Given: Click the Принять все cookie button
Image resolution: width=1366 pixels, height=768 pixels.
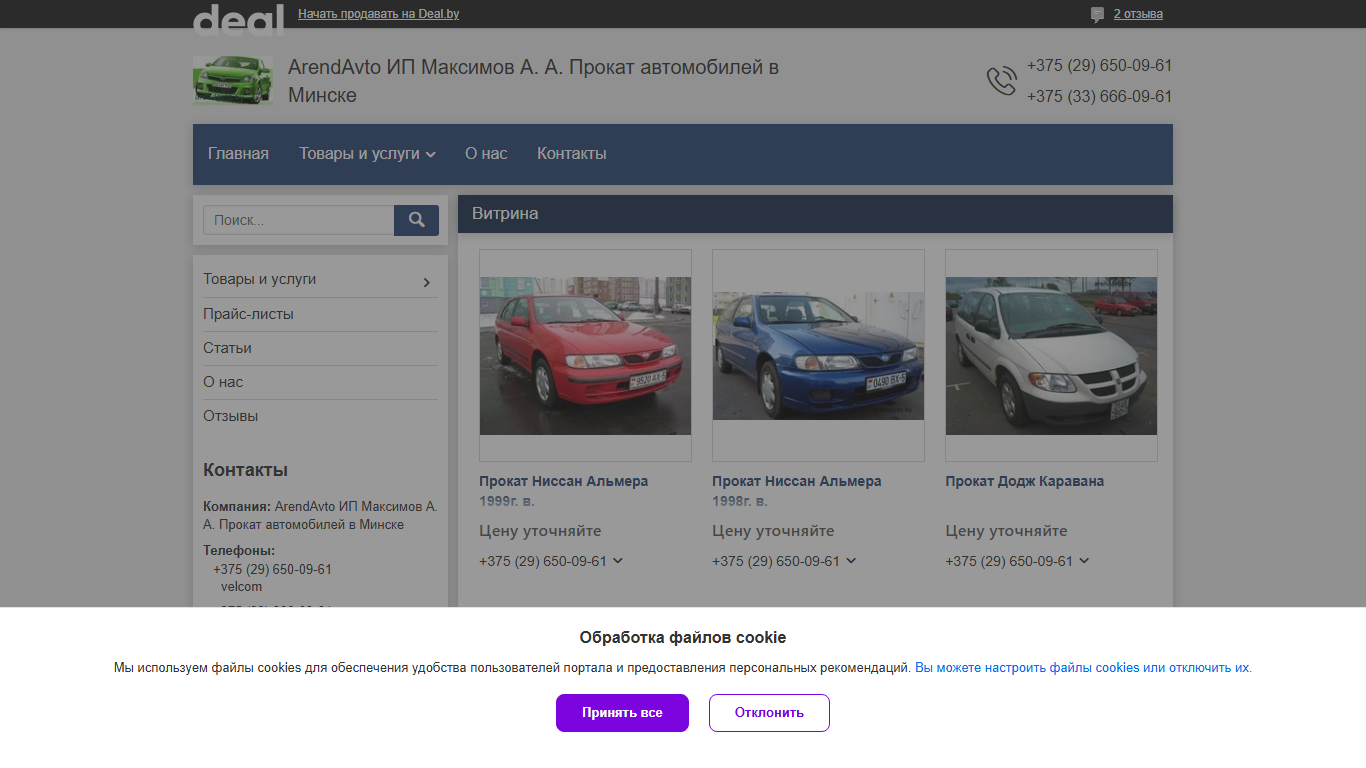Looking at the screenshot, I should [622, 713].
